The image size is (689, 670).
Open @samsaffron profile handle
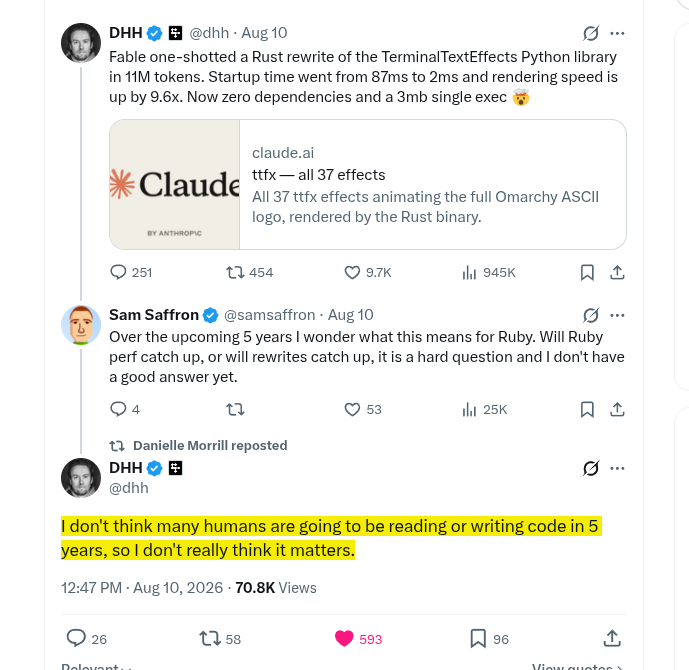269,315
